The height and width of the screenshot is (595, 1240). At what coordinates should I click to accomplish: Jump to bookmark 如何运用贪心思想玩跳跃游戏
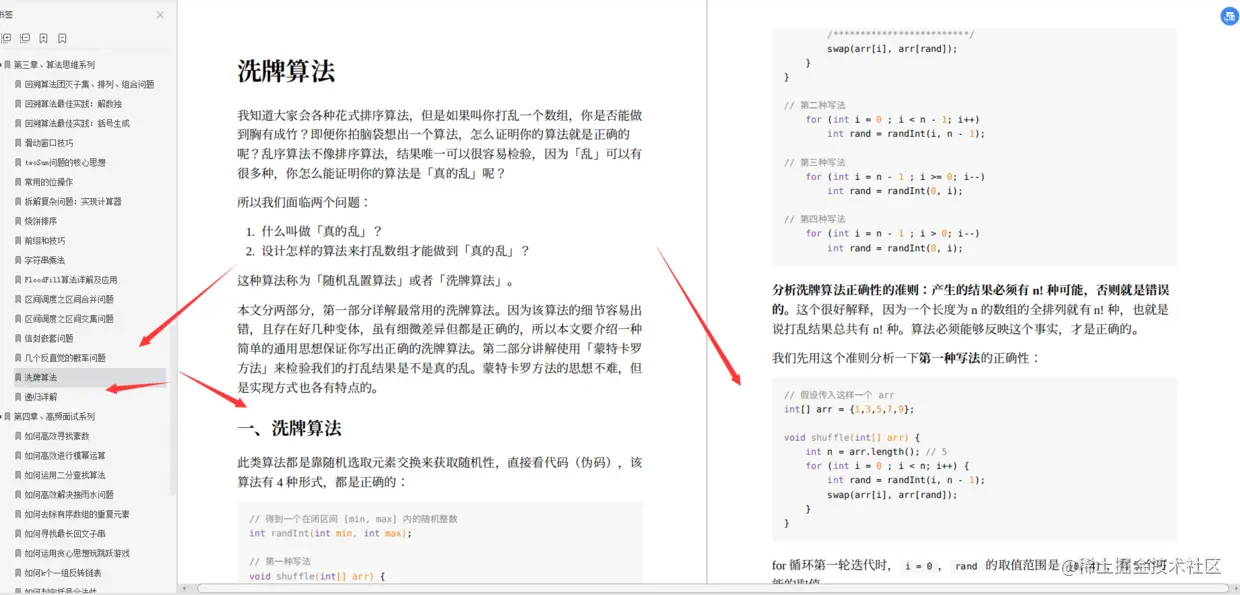pos(77,553)
